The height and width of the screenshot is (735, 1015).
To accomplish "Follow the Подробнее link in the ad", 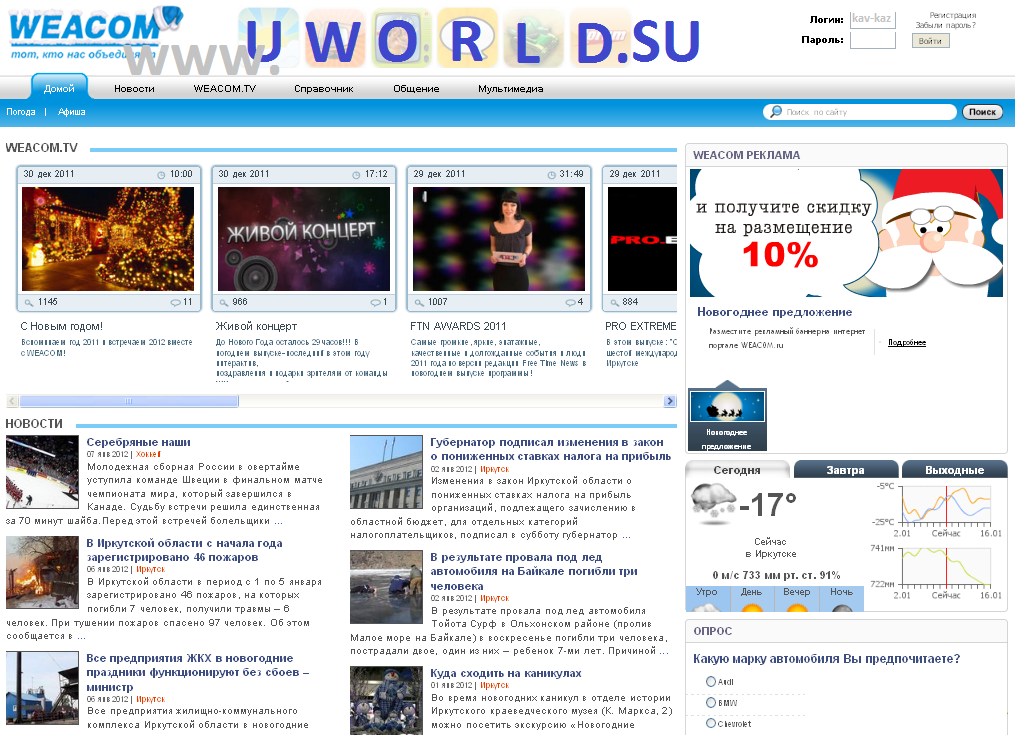I will (x=906, y=343).
